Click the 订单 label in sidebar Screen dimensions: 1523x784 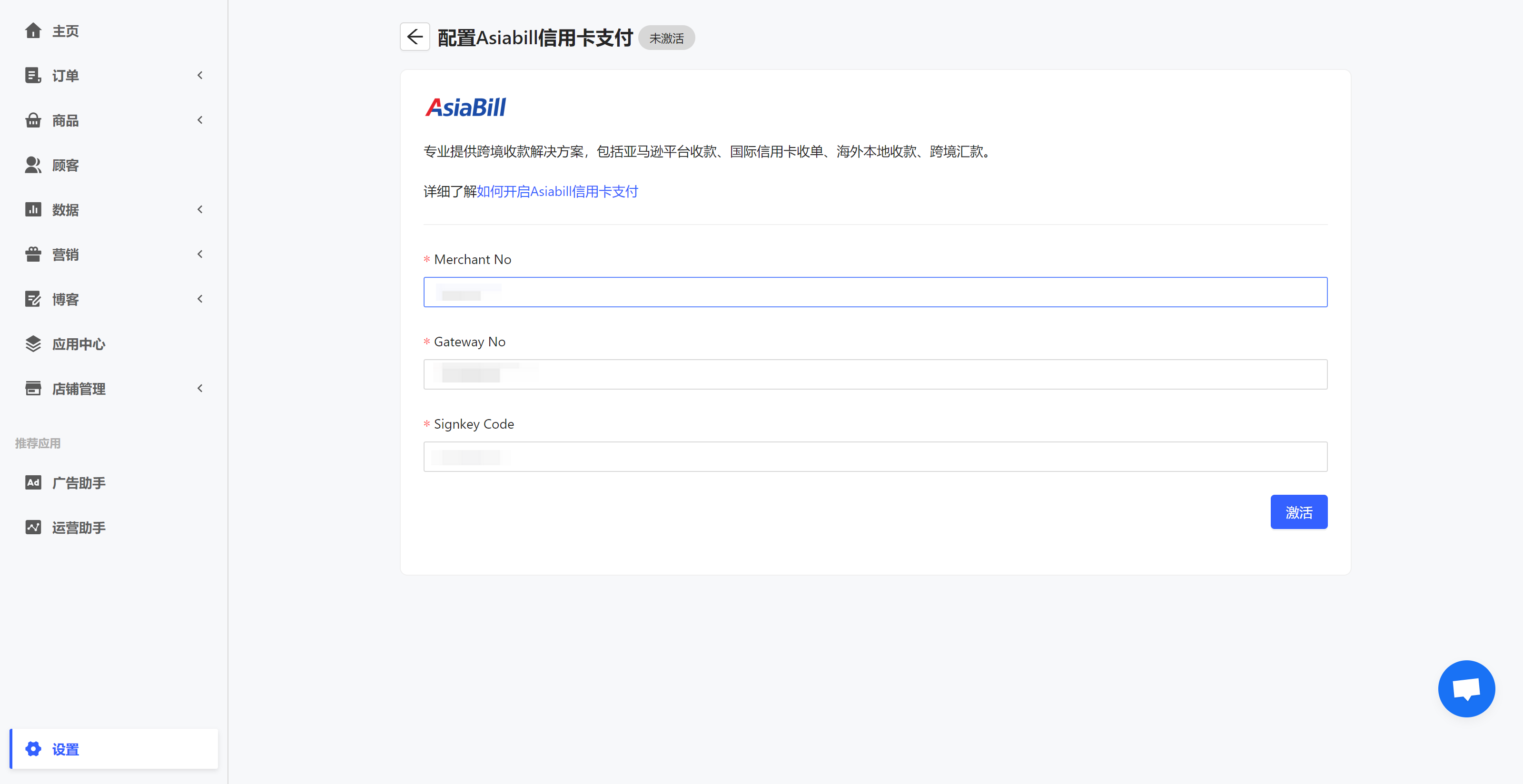[x=66, y=76]
